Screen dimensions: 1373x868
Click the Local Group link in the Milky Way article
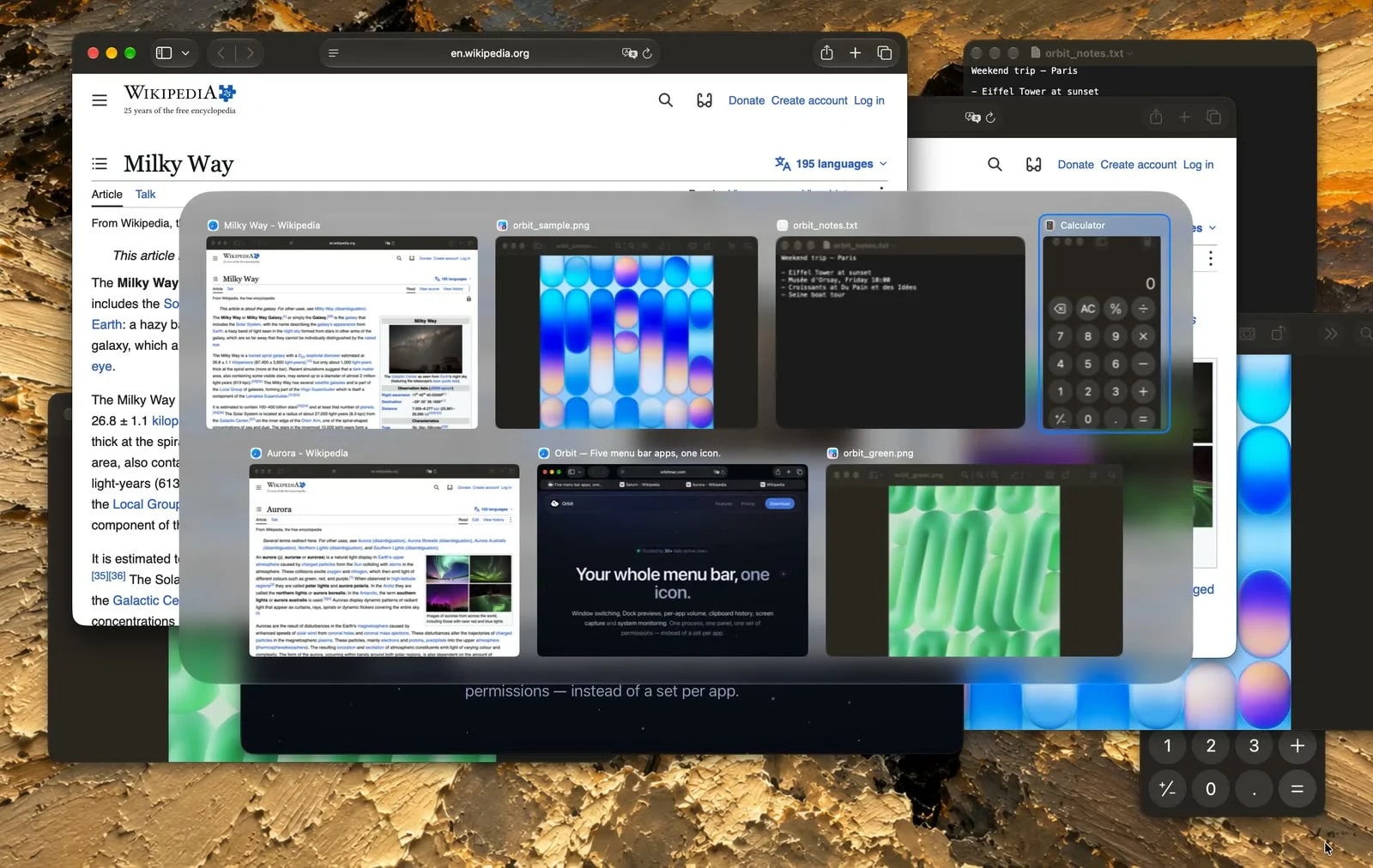[146, 504]
